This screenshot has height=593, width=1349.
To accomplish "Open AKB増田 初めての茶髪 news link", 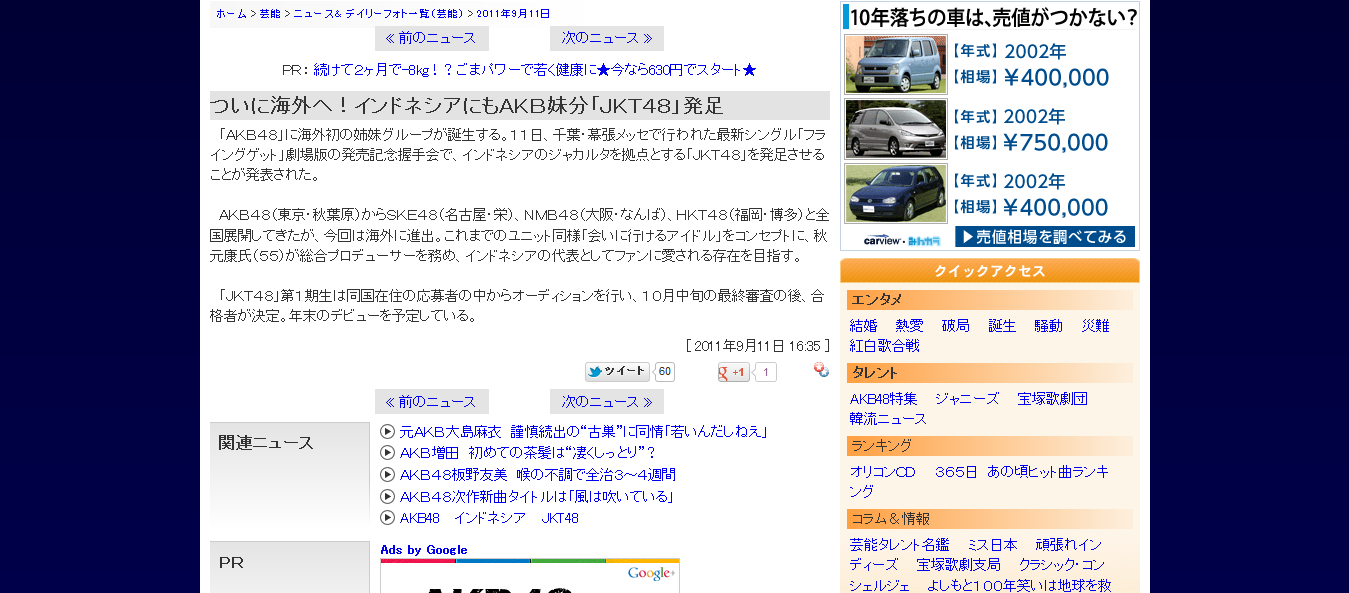I will click(528, 453).
